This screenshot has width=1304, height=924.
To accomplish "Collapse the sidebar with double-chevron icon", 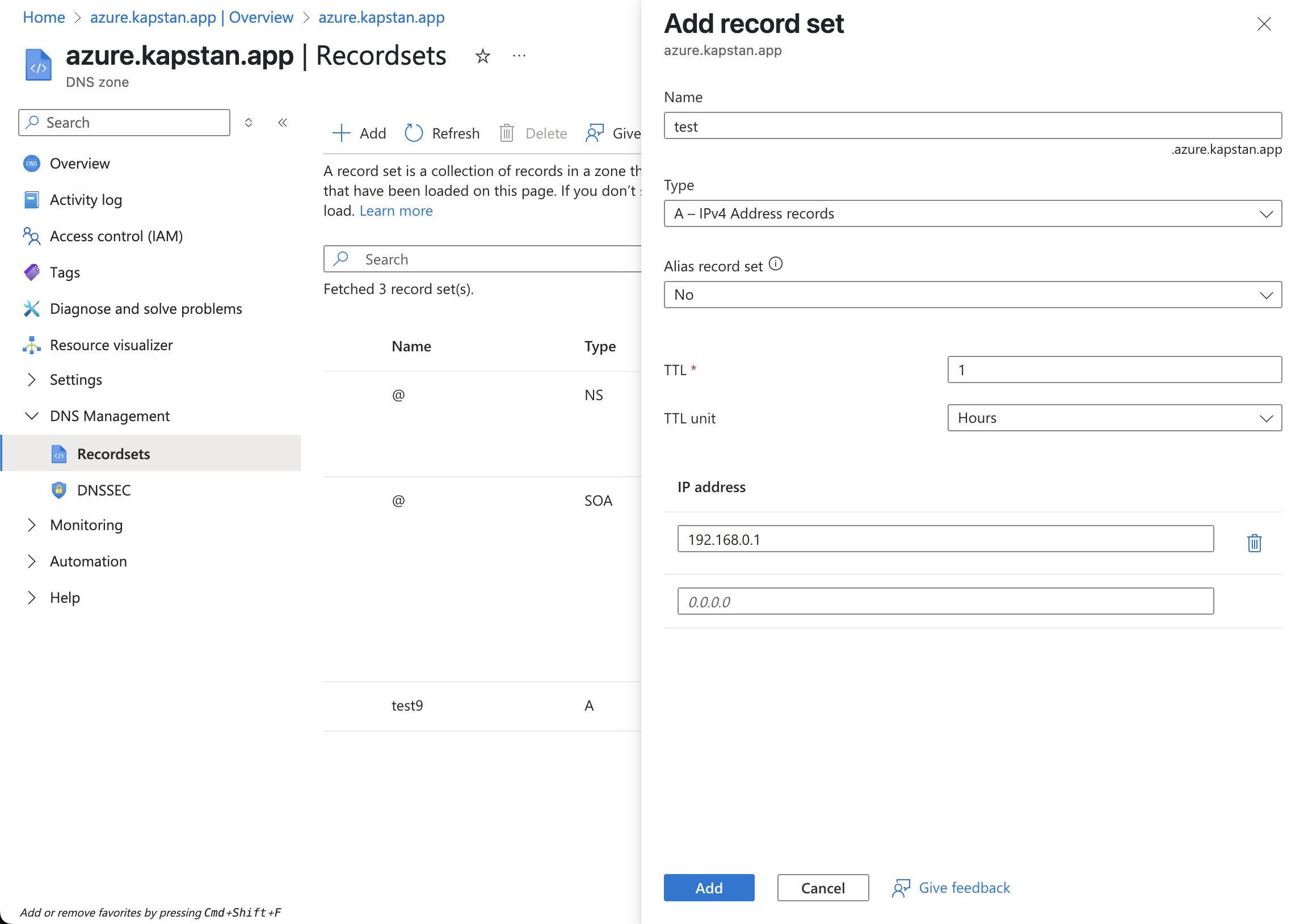I will pos(283,123).
